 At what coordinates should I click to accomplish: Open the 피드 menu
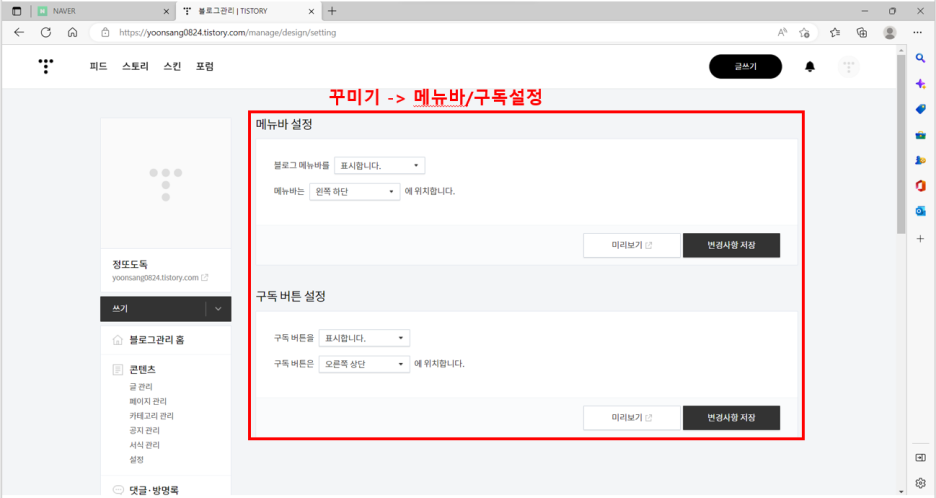pos(98,66)
